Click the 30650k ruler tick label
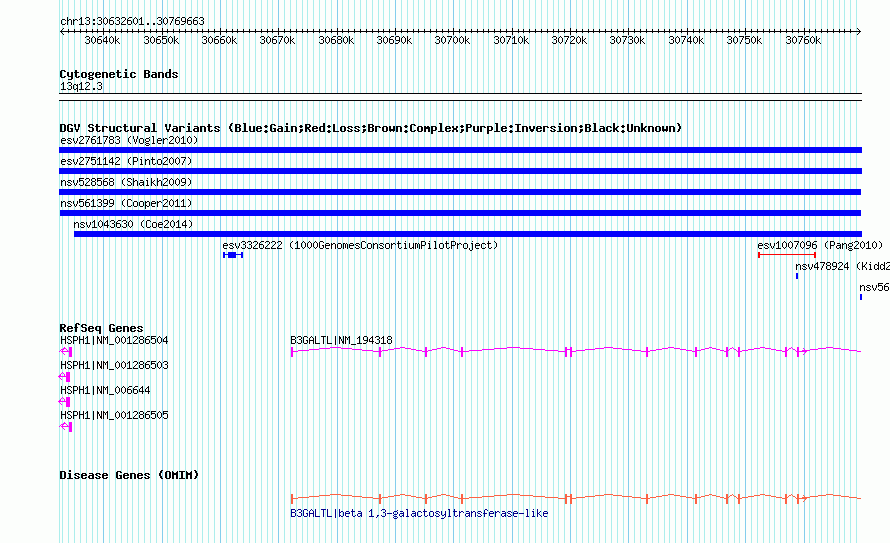The image size is (890, 543). (161, 41)
